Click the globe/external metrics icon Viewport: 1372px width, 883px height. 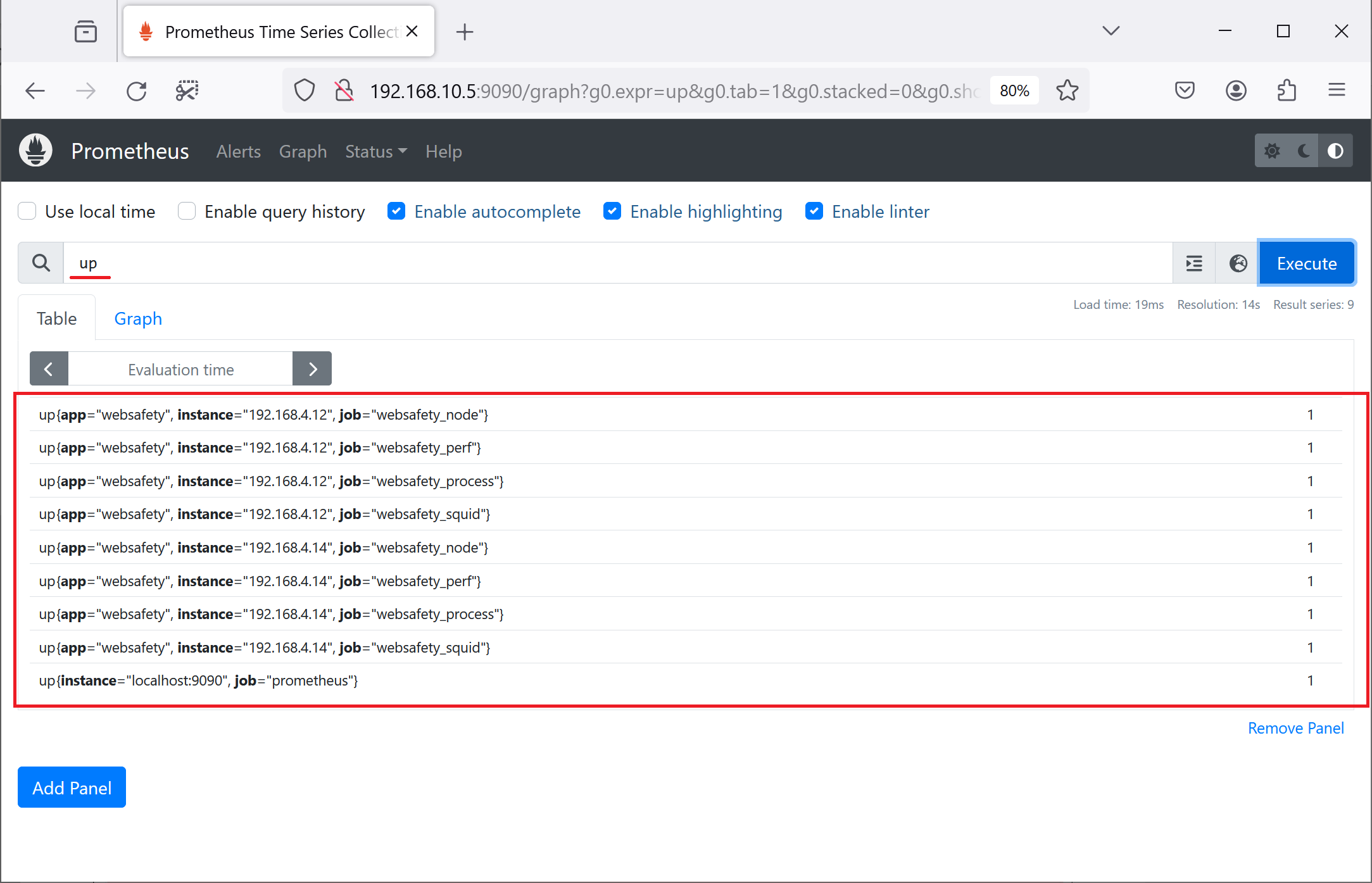pyautogui.click(x=1237, y=263)
